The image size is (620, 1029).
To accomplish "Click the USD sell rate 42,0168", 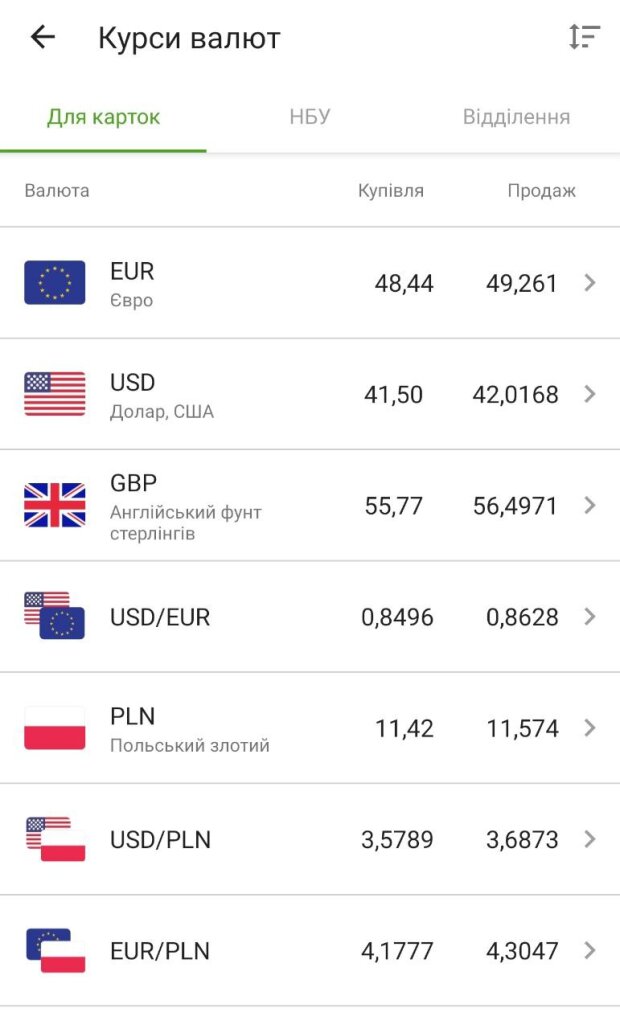I will click(515, 395).
